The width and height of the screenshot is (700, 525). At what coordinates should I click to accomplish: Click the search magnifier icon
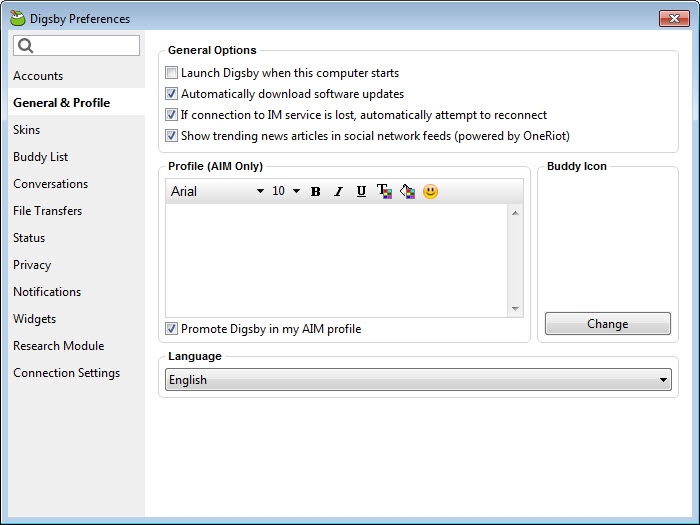(25, 46)
